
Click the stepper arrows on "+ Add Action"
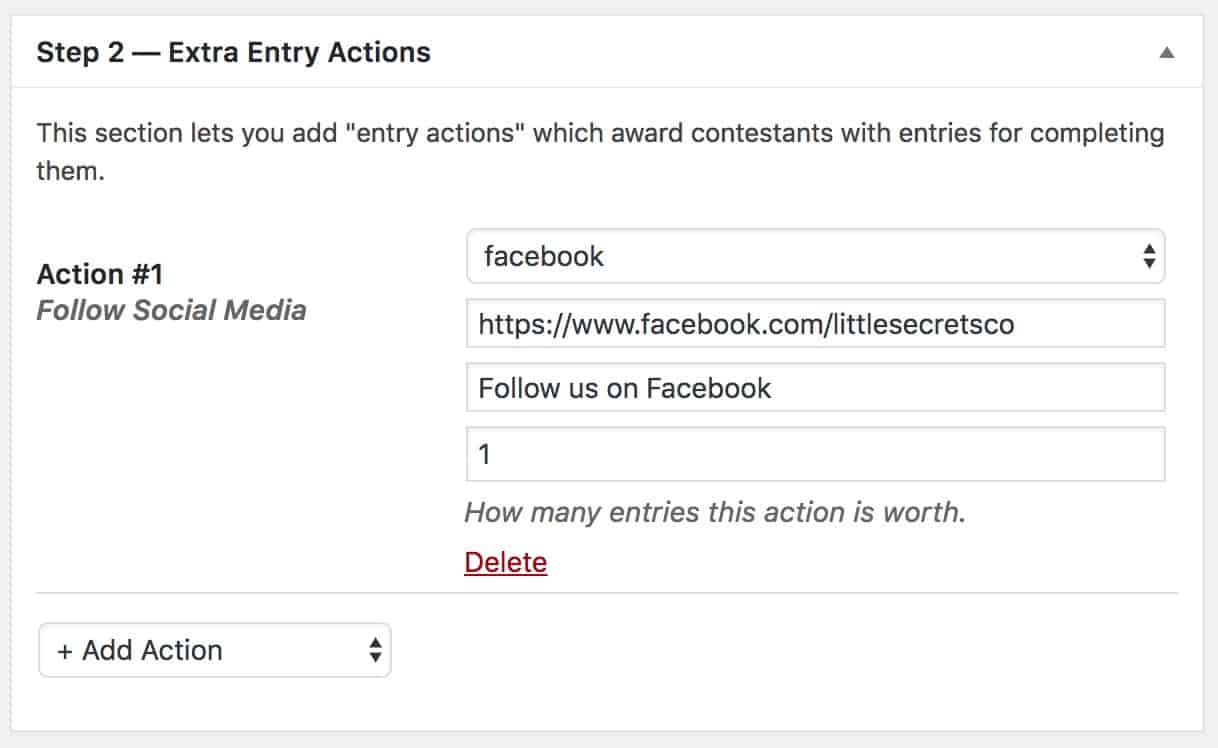tap(372, 650)
